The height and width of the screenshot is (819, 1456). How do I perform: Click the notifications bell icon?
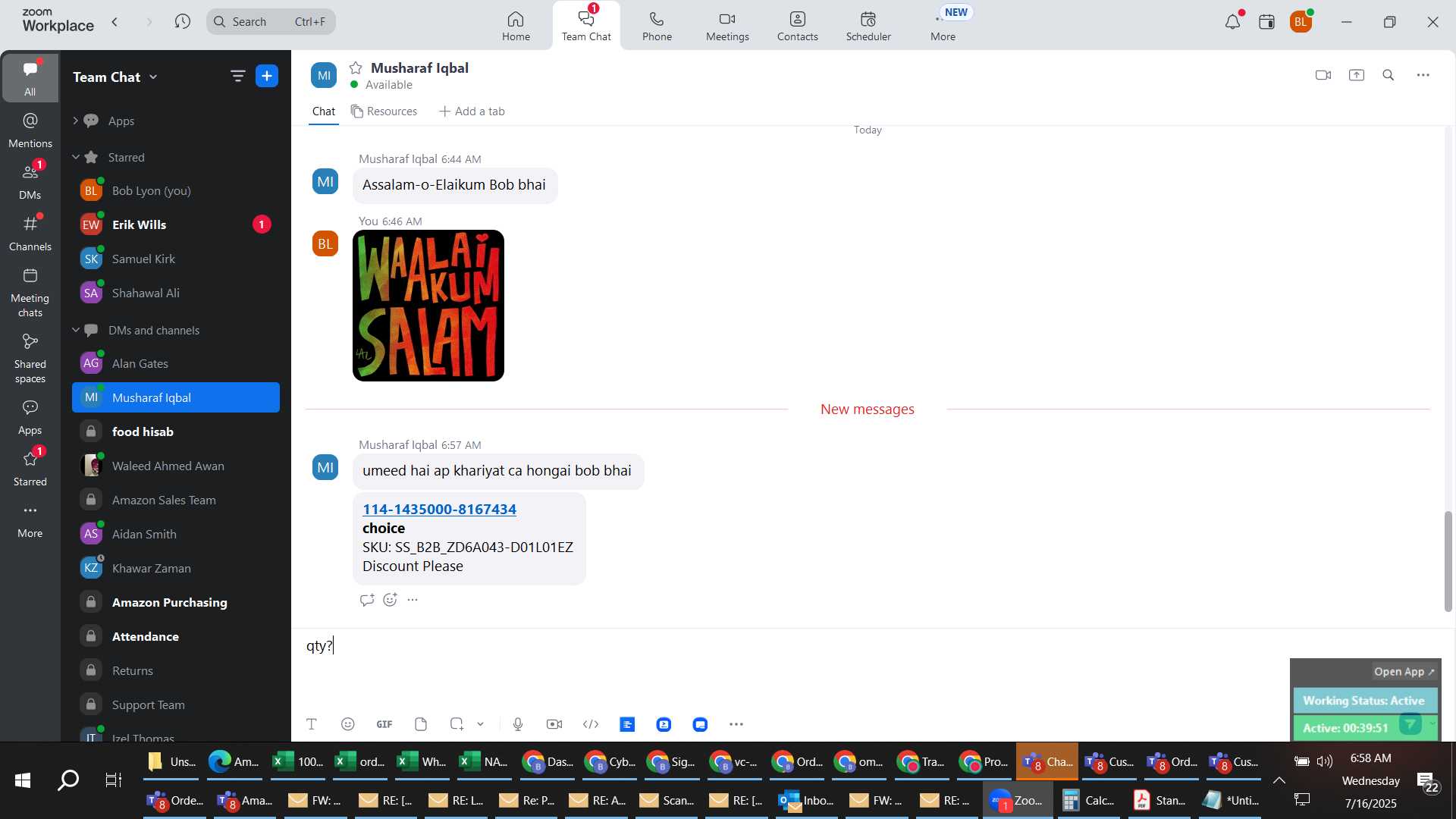[1232, 22]
